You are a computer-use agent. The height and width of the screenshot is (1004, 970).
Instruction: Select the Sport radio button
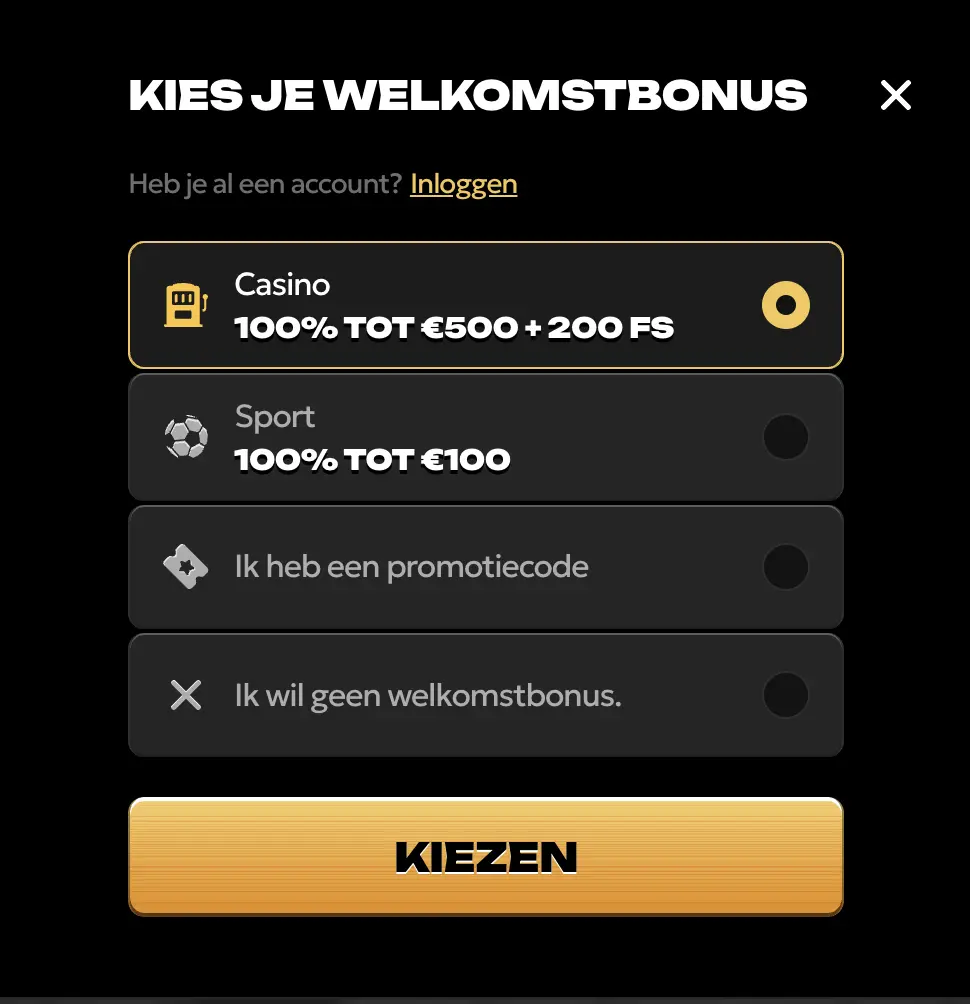(x=786, y=436)
